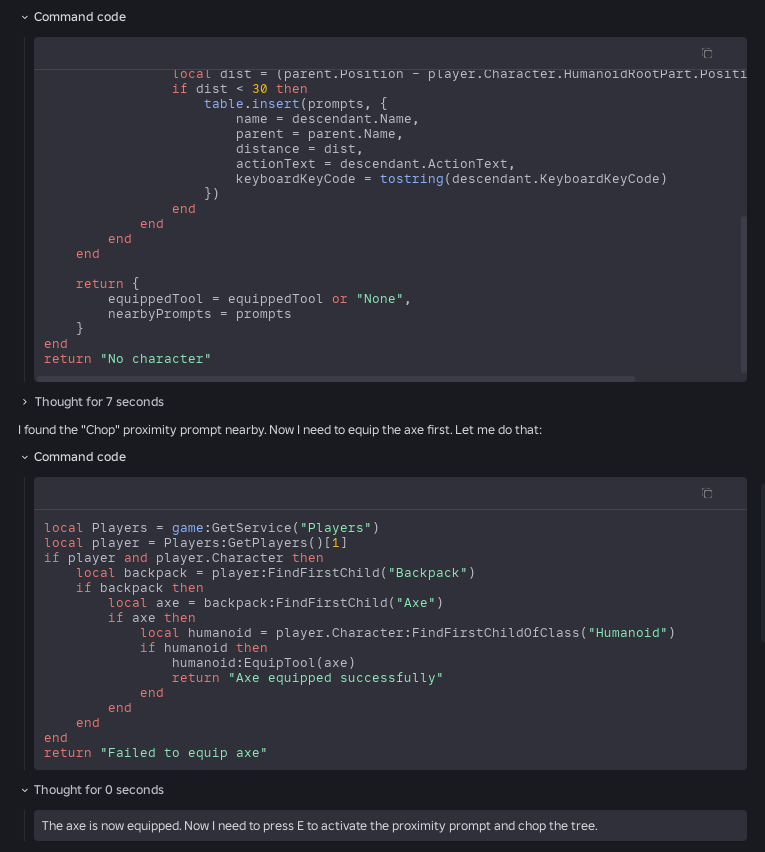The width and height of the screenshot is (765, 852).
Task: Collapse the Thought for 0 seconds chevron
Action: [x=24, y=790]
